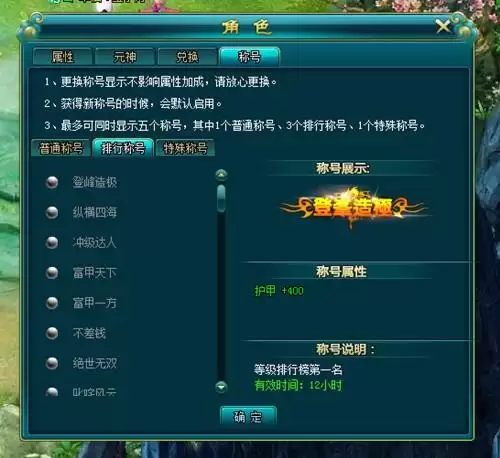Click the scroll down arrow of title list
The height and width of the screenshot is (458, 500).
point(221,386)
